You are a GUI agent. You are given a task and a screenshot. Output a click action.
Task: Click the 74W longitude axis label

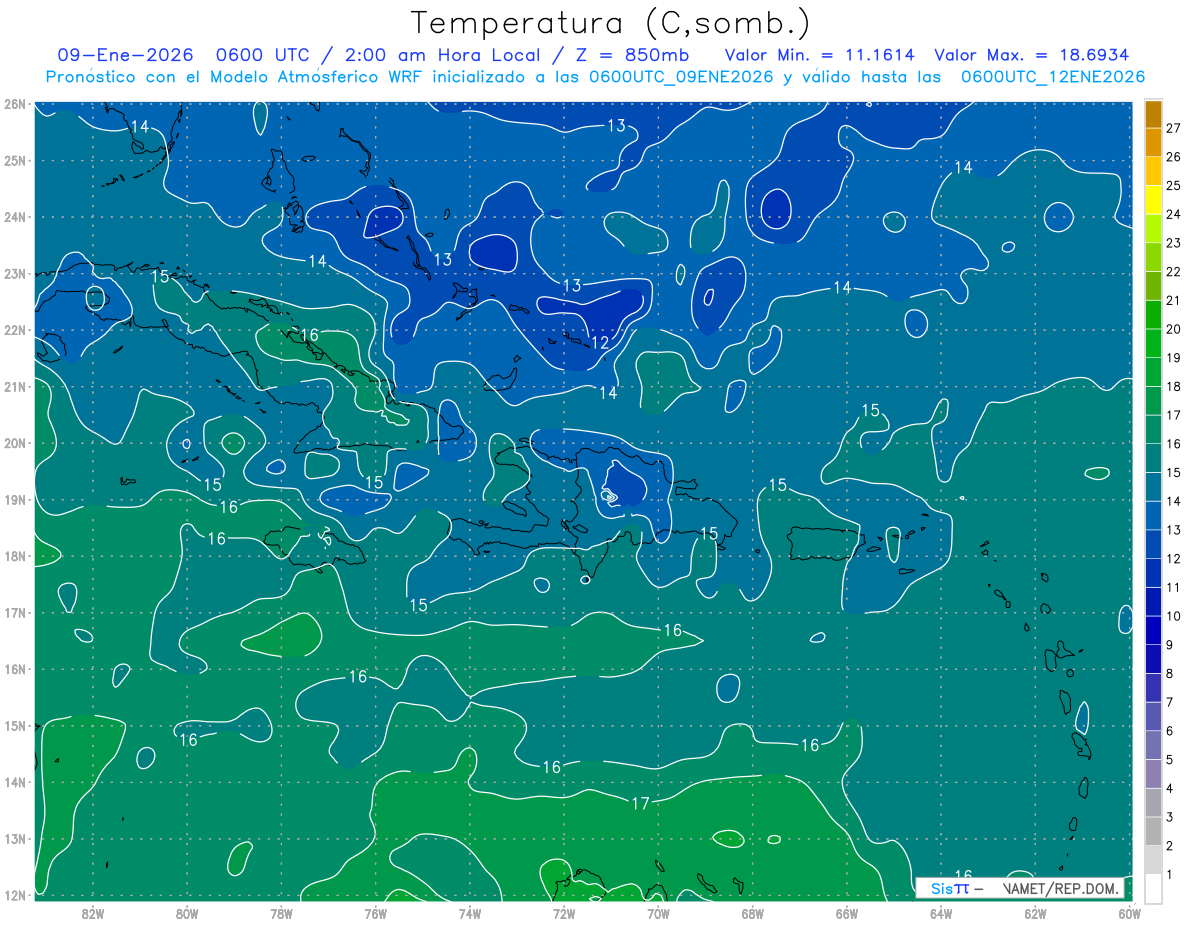click(x=469, y=912)
